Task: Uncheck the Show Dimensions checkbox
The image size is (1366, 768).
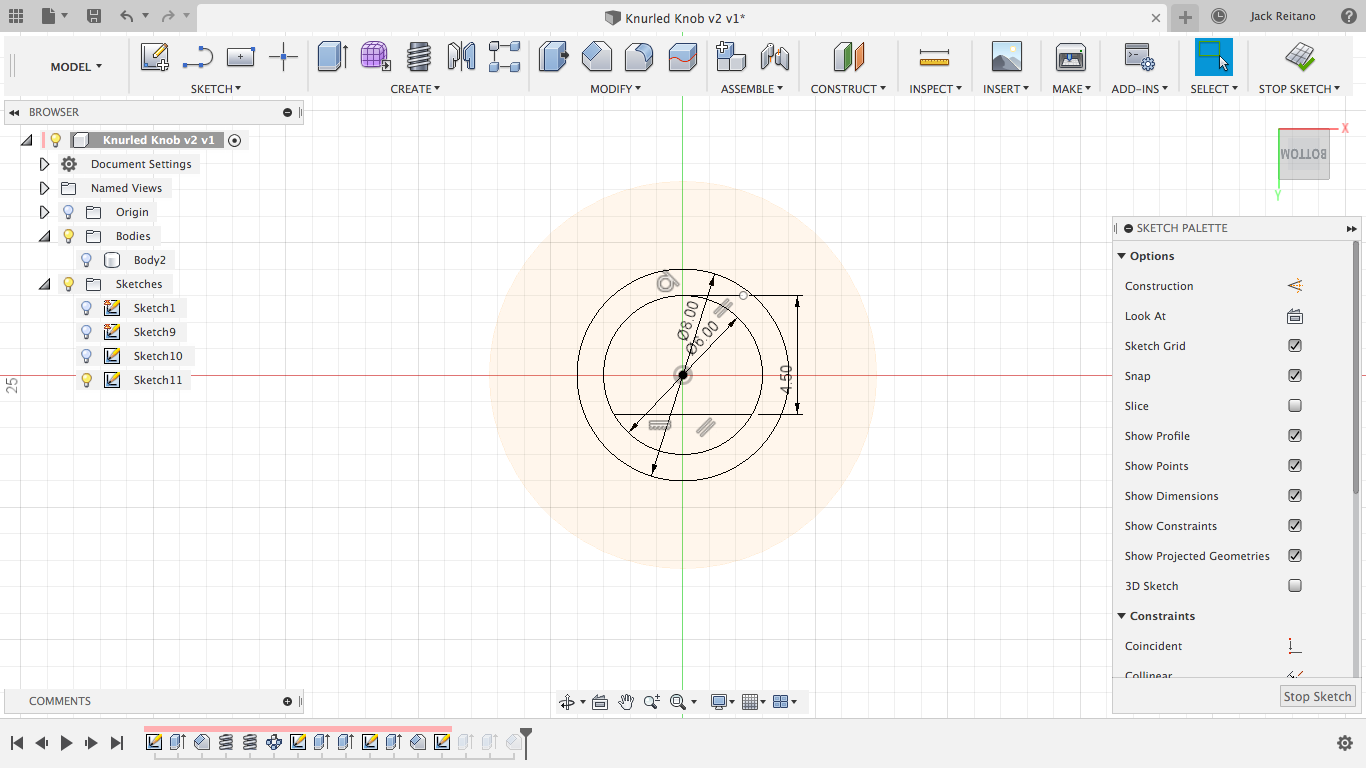Action: (x=1295, y=496)
